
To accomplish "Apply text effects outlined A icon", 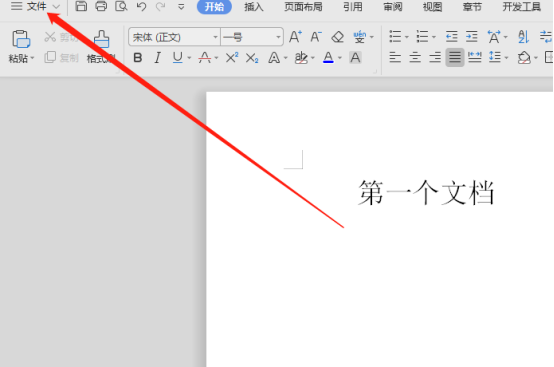I will click(x=274, y=58).
